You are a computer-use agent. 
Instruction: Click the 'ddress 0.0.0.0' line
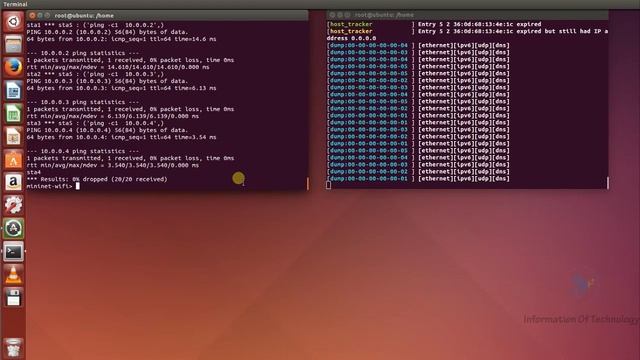point(351,38)
